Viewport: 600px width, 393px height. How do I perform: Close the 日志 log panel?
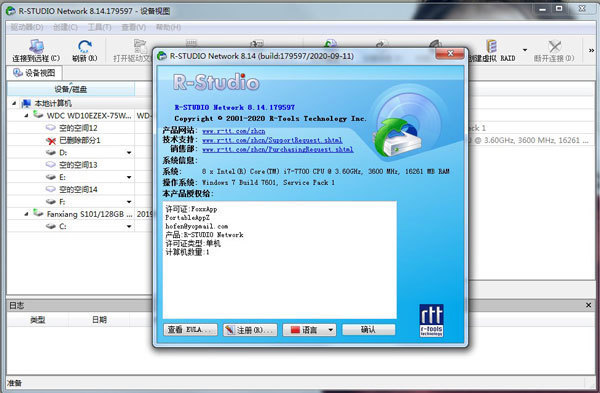(588, 305)
